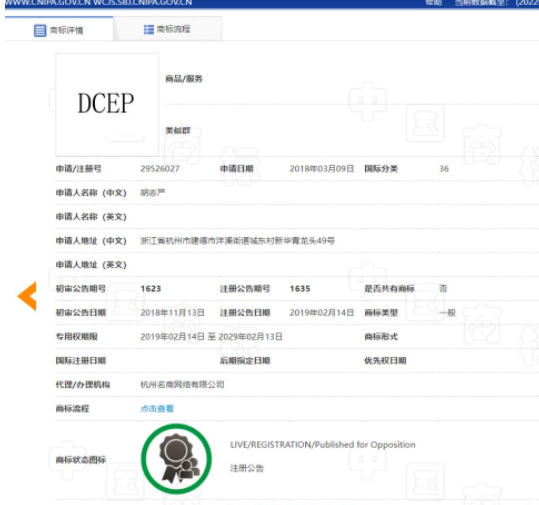Screen dimensions: 539x505
Task: Select the application number 29526027
Action: click(x=160, y=168)
